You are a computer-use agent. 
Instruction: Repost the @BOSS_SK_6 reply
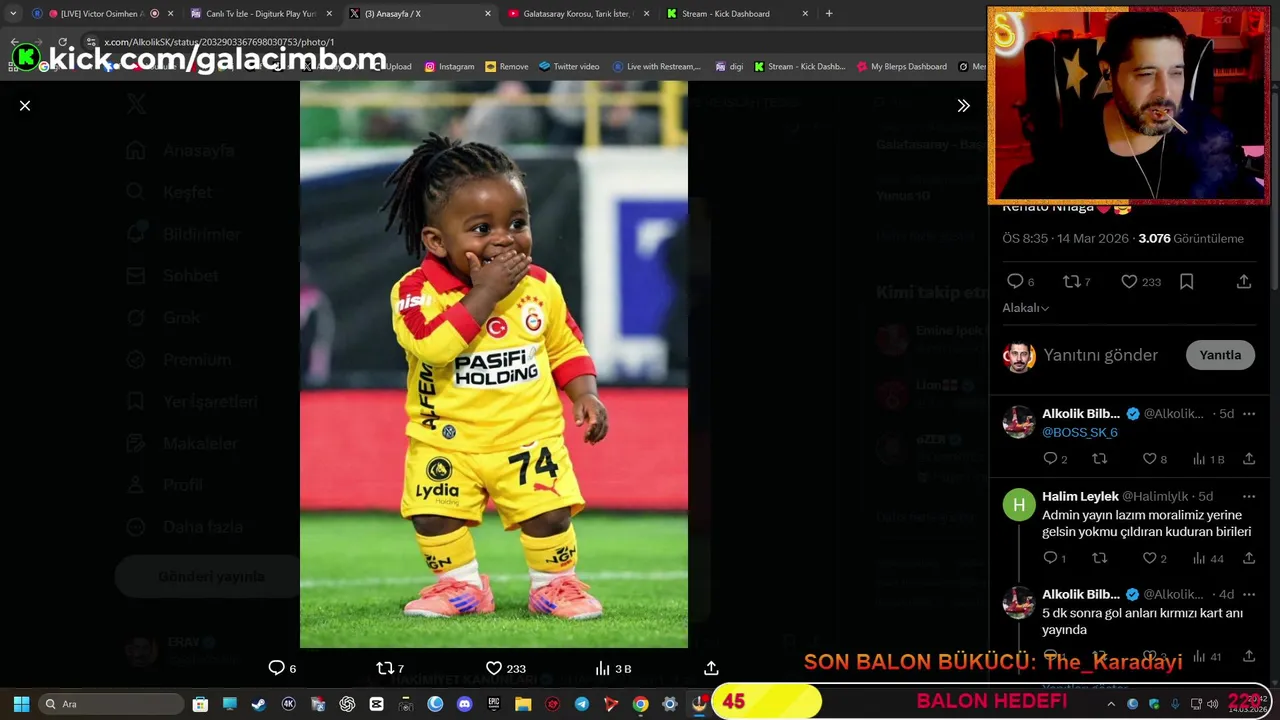pyautogui.click(x=1100, y=459)
